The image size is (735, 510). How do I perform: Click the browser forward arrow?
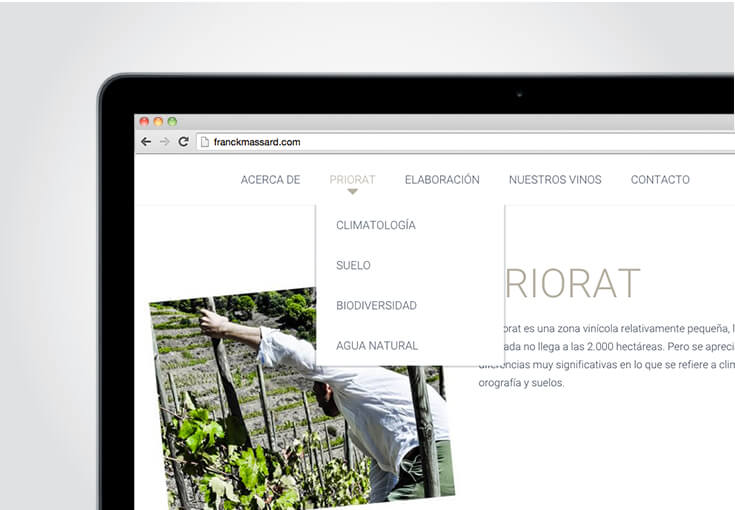(165, 142)
